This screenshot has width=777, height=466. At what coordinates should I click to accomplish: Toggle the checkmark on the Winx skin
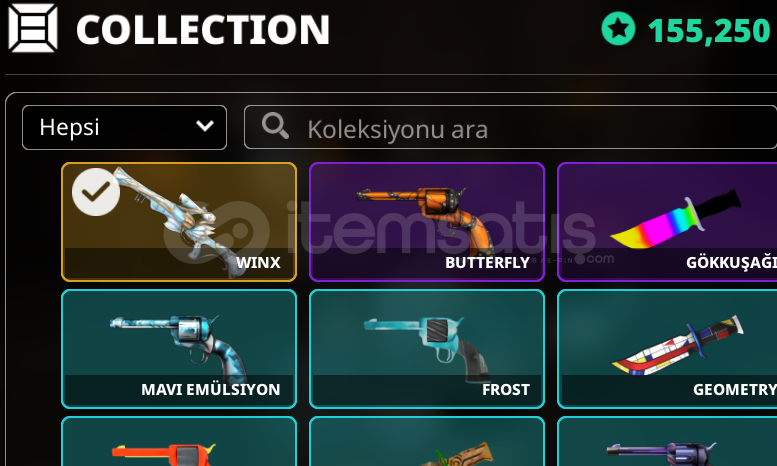[x=96, y=192]
